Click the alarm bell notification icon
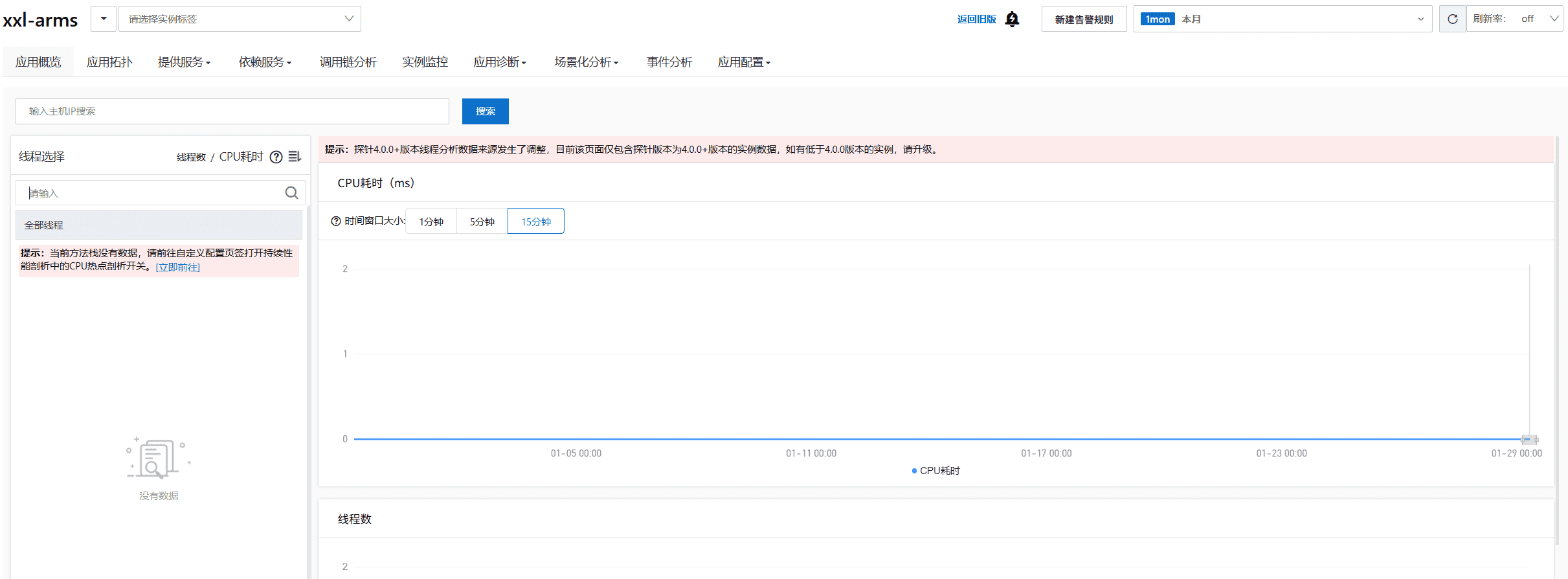 pos(1012,19)
